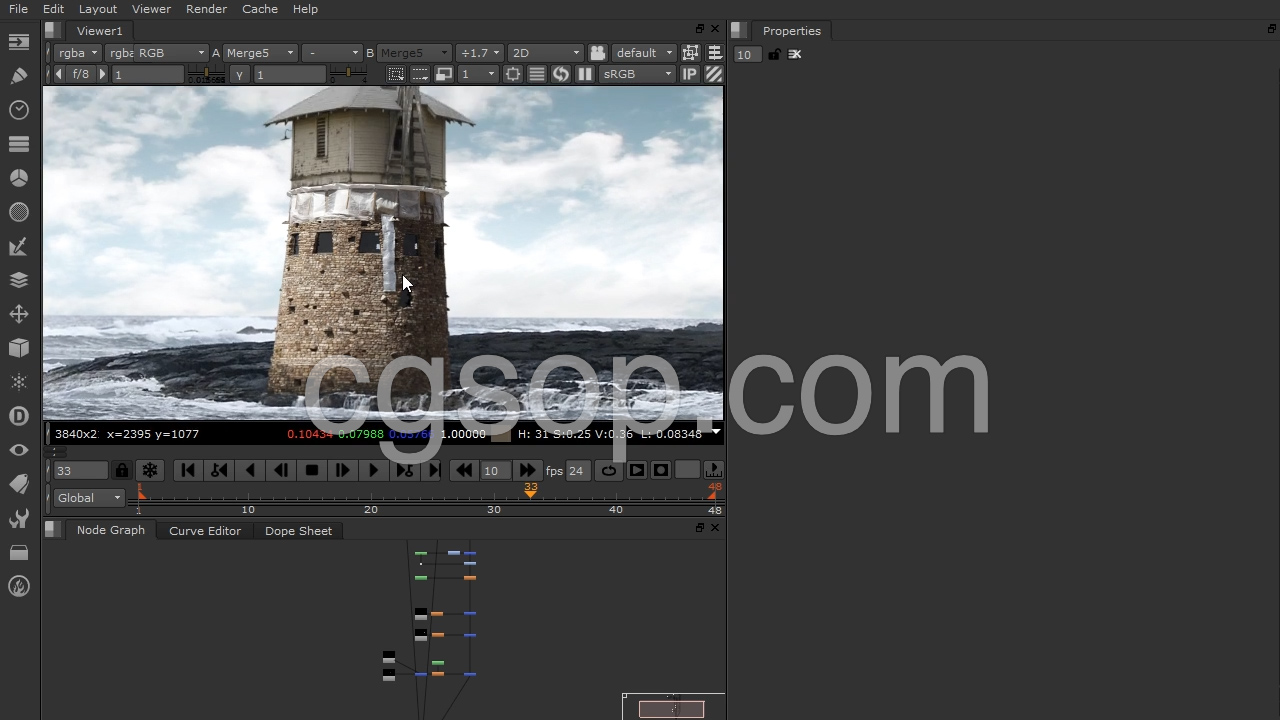The image size is (1280, 720).
Task: Open the B input Merge5 dropdown
Action: pos(415,53)
